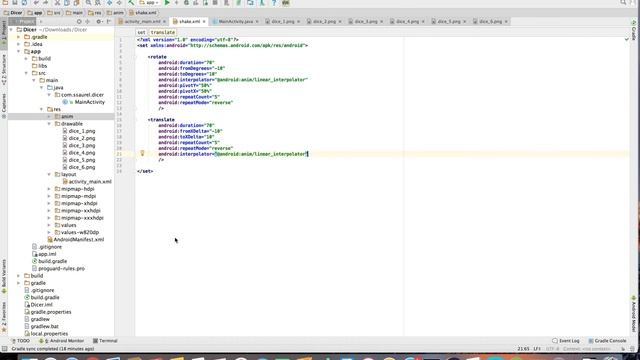The image size is (640, 360).
Task: Run the app with the green play icon
Action: coord(167,2)
